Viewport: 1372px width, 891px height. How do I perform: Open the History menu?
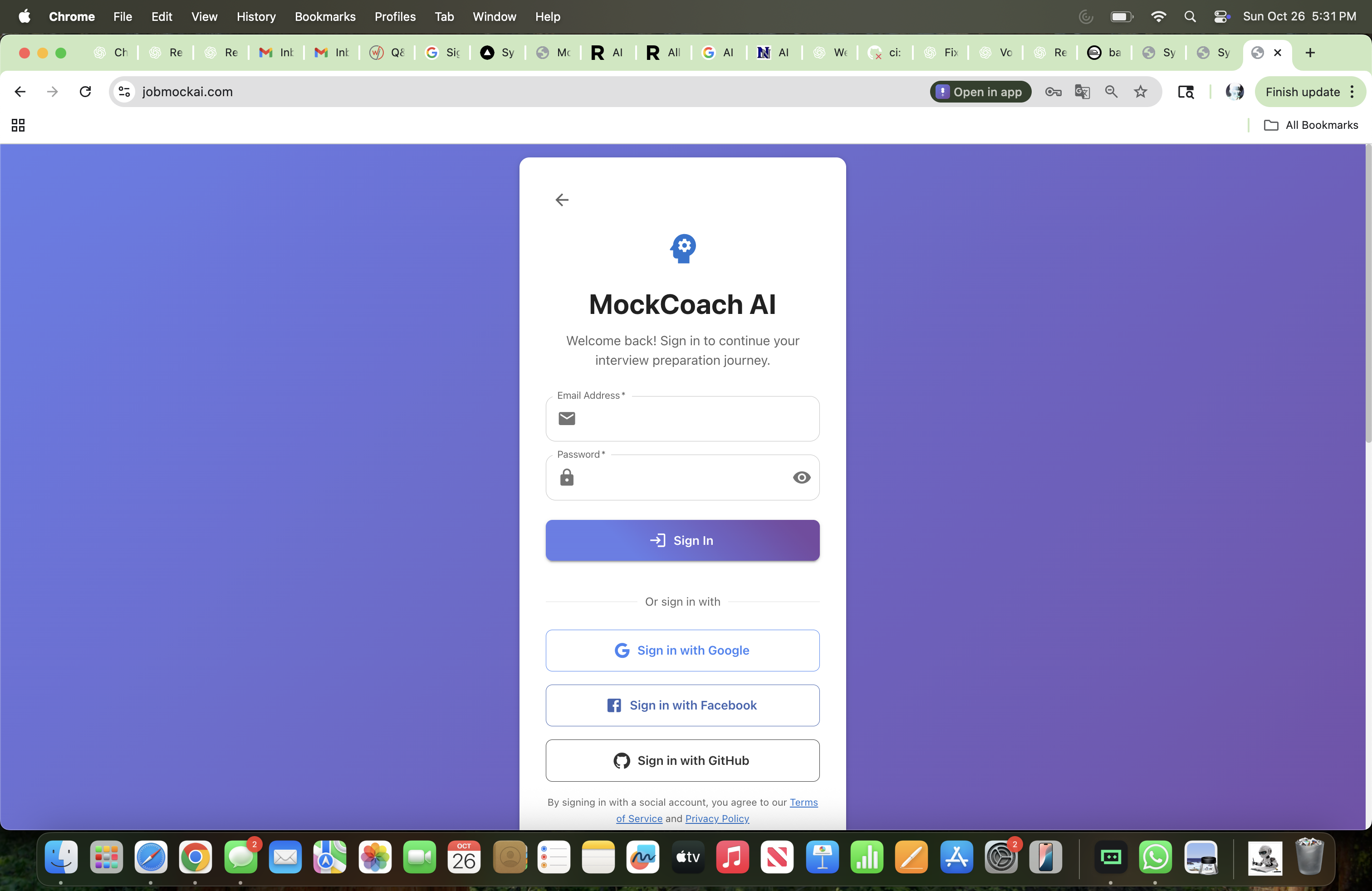tap(256, 17)
